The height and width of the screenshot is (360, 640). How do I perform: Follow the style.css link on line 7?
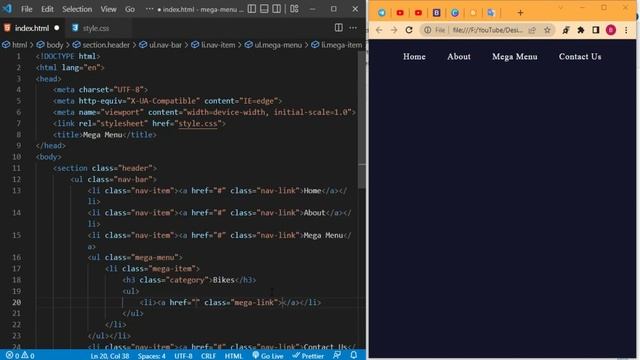[198, 123]
